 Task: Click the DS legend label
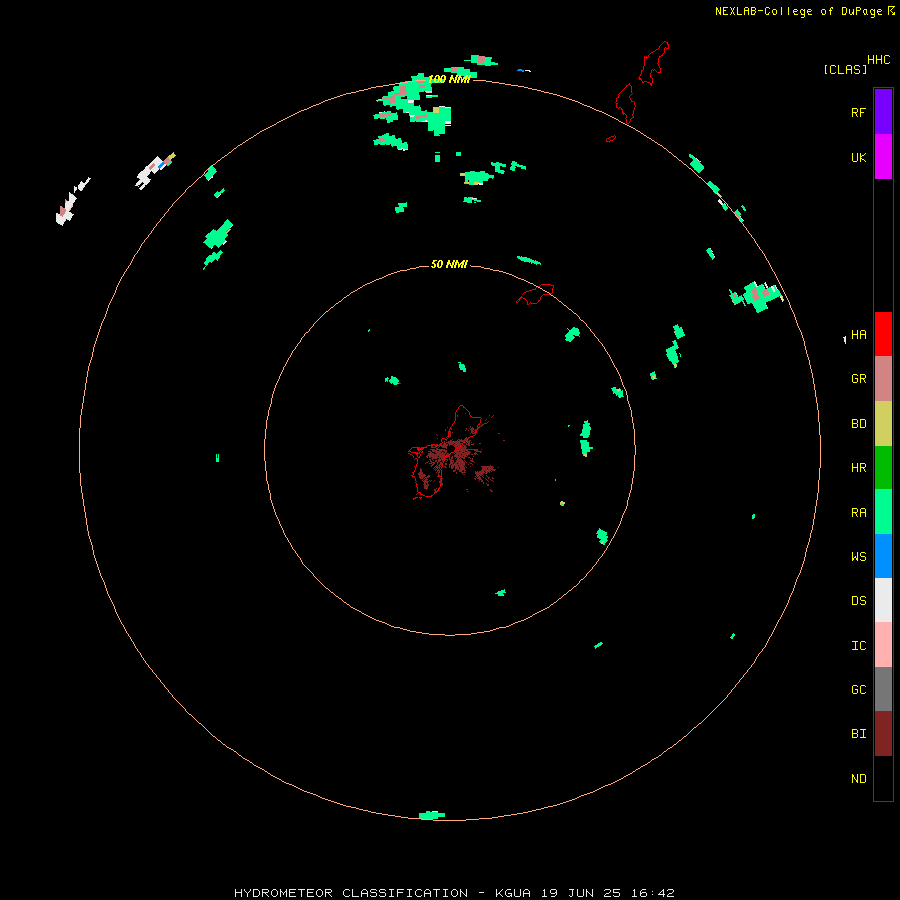point(858,600)
